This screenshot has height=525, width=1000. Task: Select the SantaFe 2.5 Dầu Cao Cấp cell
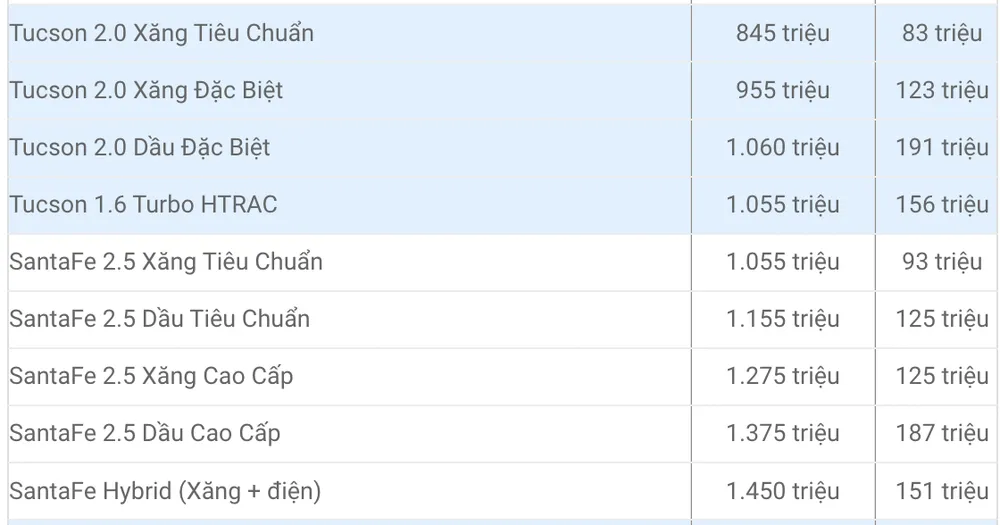coord(145,433)
